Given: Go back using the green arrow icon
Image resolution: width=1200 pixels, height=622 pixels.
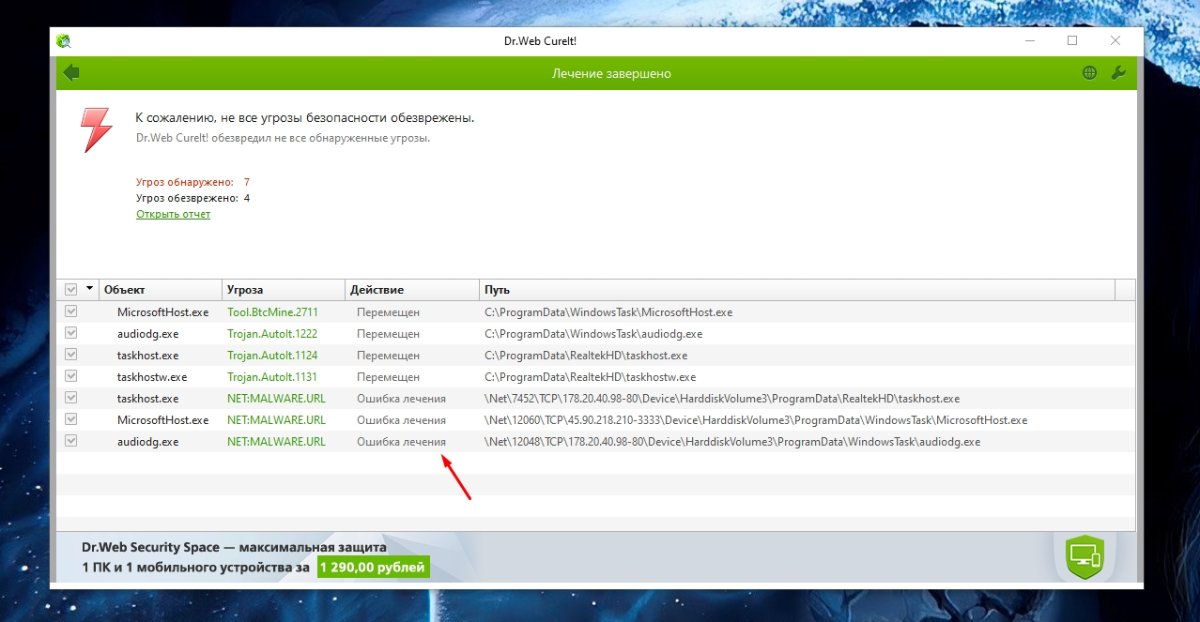Looking at the screenshot, I should [71, 73].
